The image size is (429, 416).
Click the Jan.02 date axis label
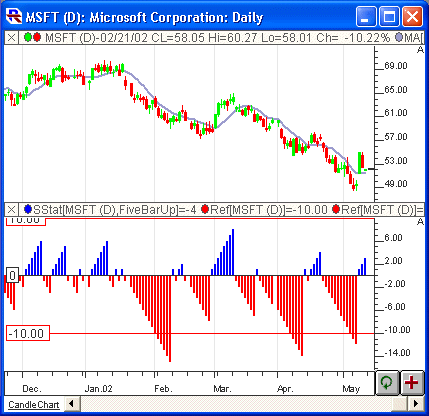(x=98, y=389)
